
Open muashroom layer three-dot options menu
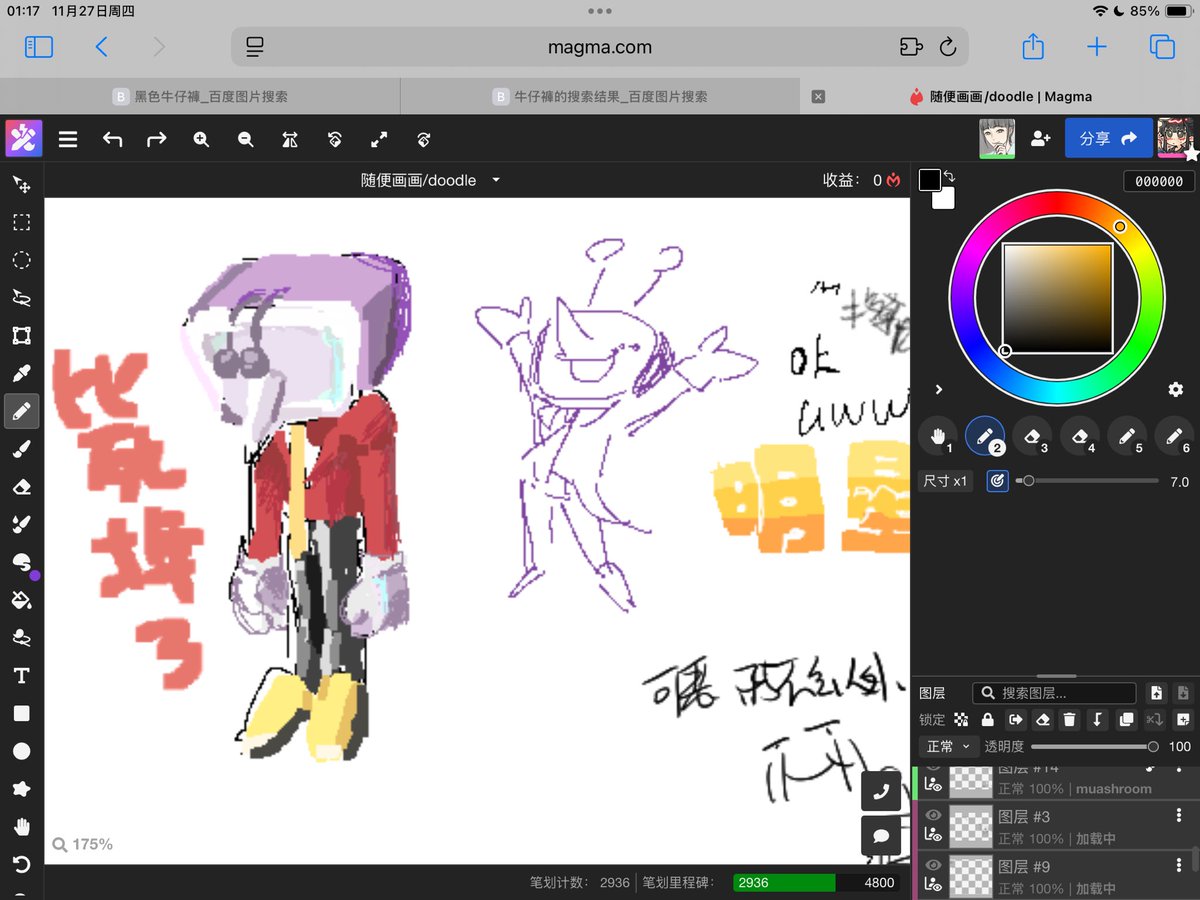click(1179, 770)
